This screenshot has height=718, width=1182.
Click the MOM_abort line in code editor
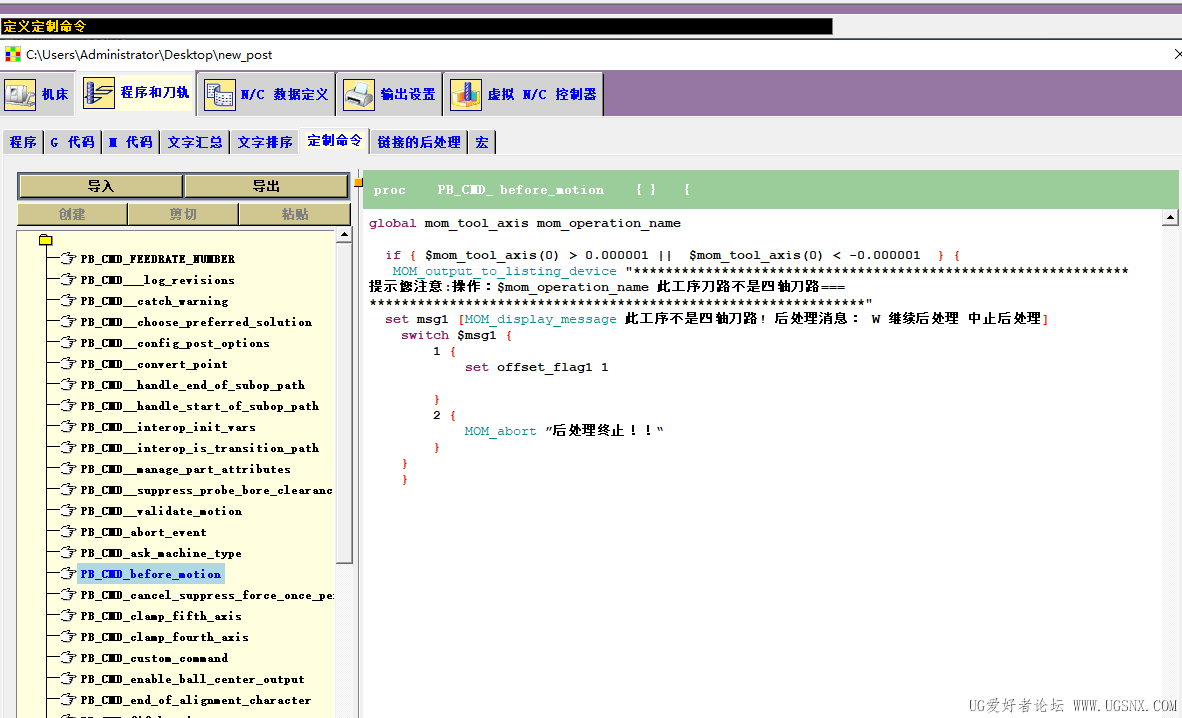564,431
